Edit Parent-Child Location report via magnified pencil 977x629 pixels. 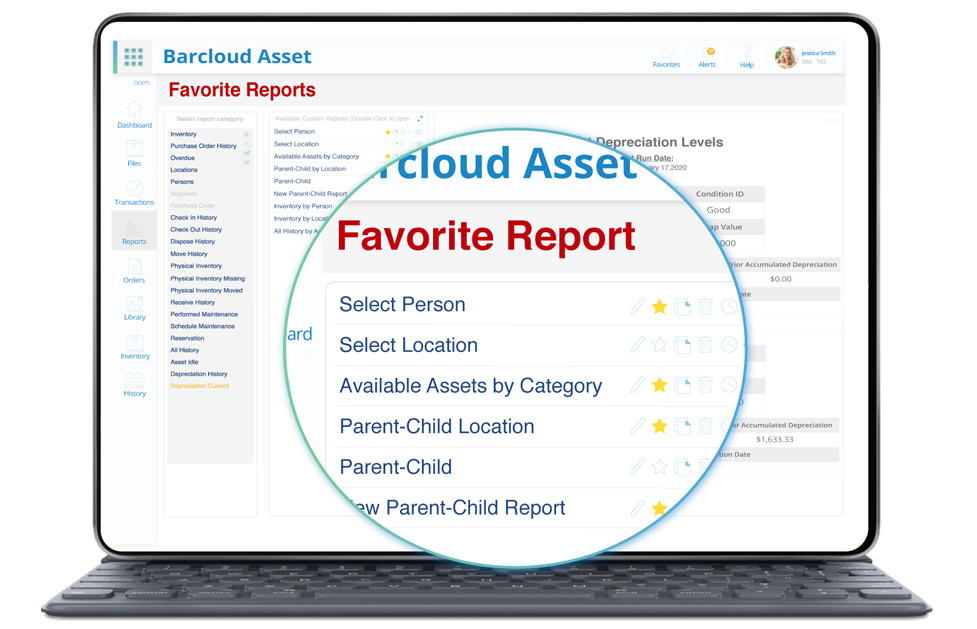click(637, 426)
